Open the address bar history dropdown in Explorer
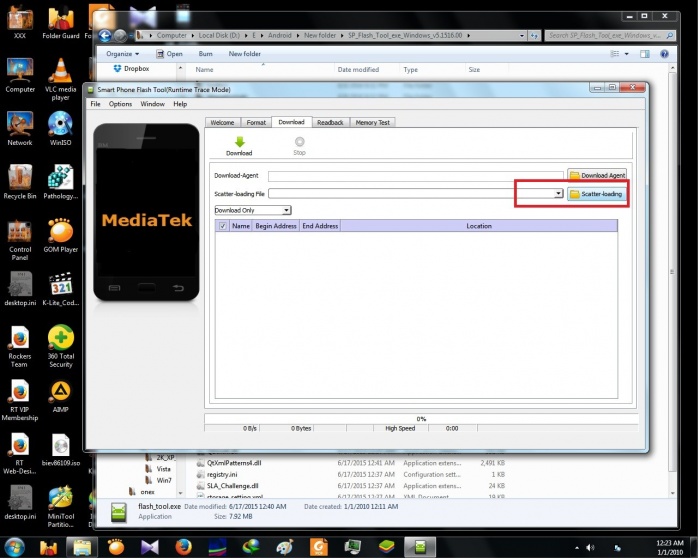This screenshot has height=559, width=700. pyautogui.click(x=521, y=36)
